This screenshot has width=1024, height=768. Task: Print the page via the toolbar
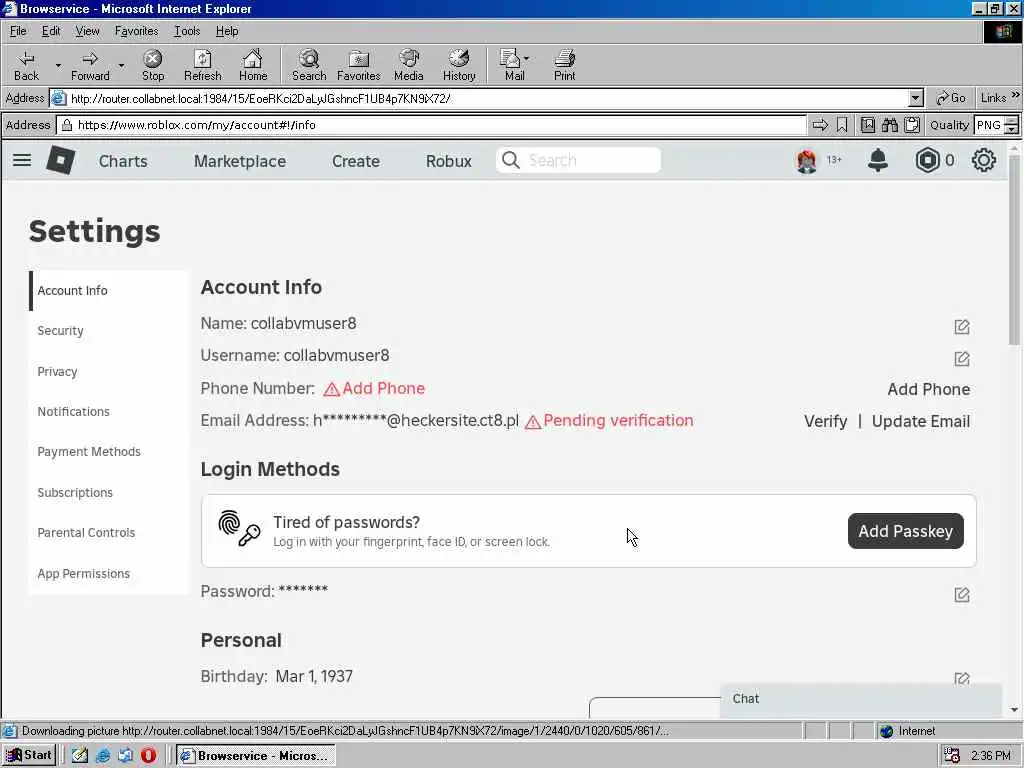(x=565, y=65)
